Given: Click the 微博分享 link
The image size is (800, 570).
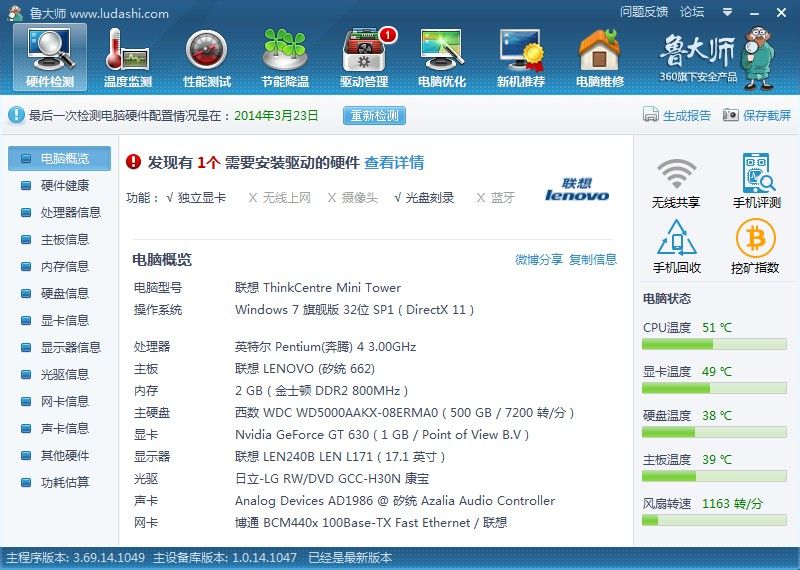Looking at the screenshot, I should pyautogui.click(x=538, y=259).
